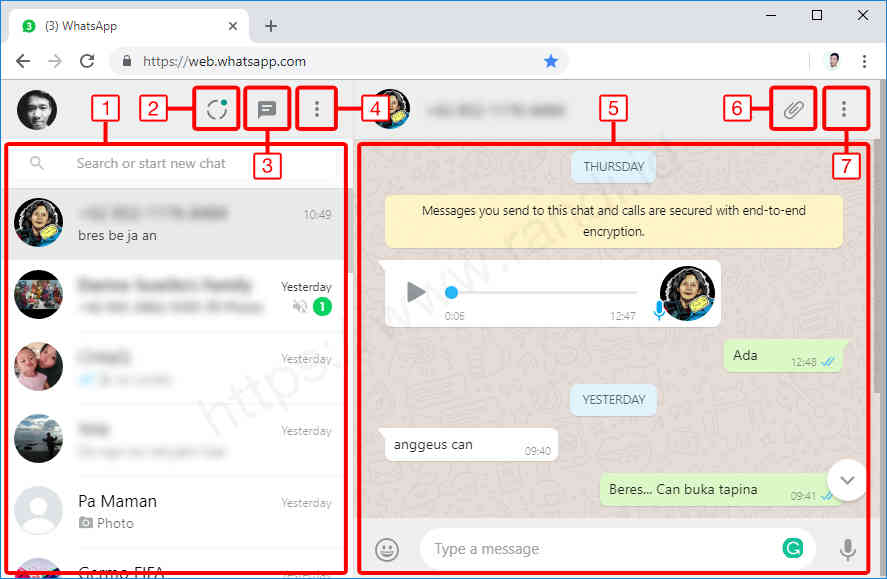Go back in the browser

pos(23,61)
